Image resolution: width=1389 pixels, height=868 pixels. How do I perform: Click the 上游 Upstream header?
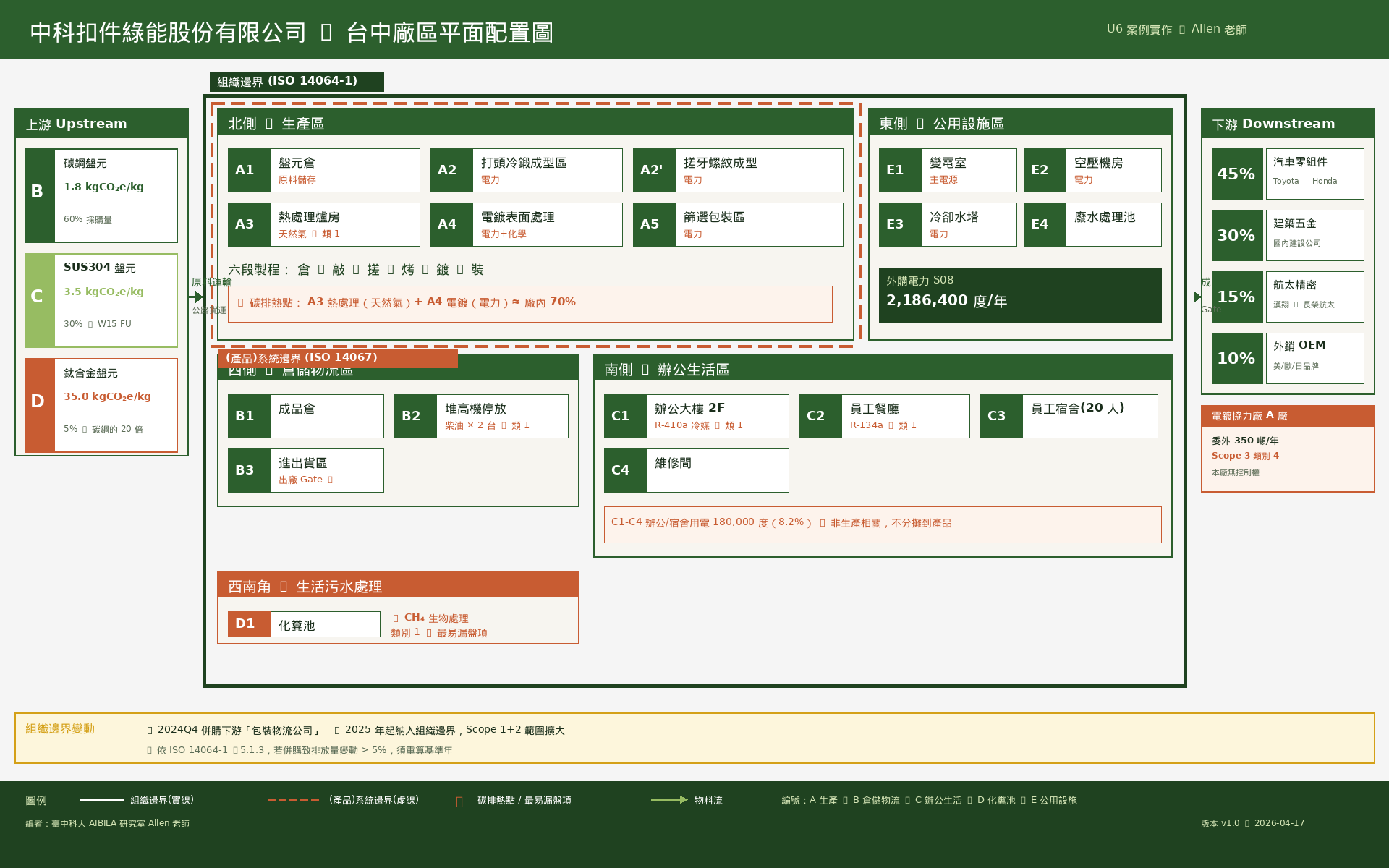(101, 124)
